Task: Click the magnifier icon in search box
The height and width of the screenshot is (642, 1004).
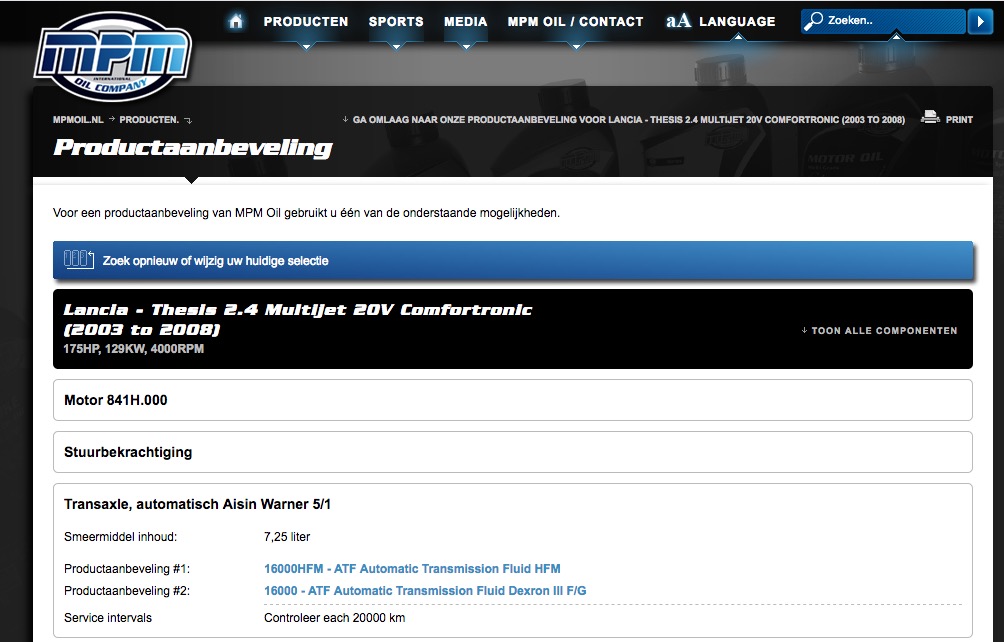Action: pos(813,20)
